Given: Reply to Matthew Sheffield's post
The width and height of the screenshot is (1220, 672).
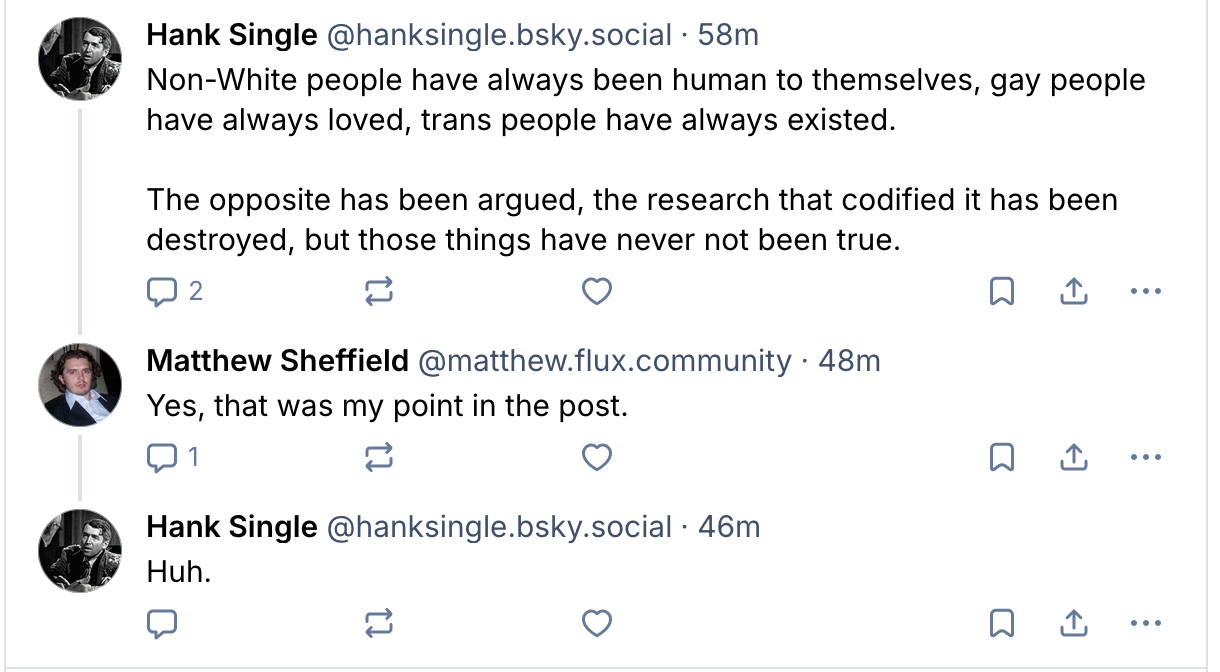Looking at the screenshot, I should coord(162,457).
